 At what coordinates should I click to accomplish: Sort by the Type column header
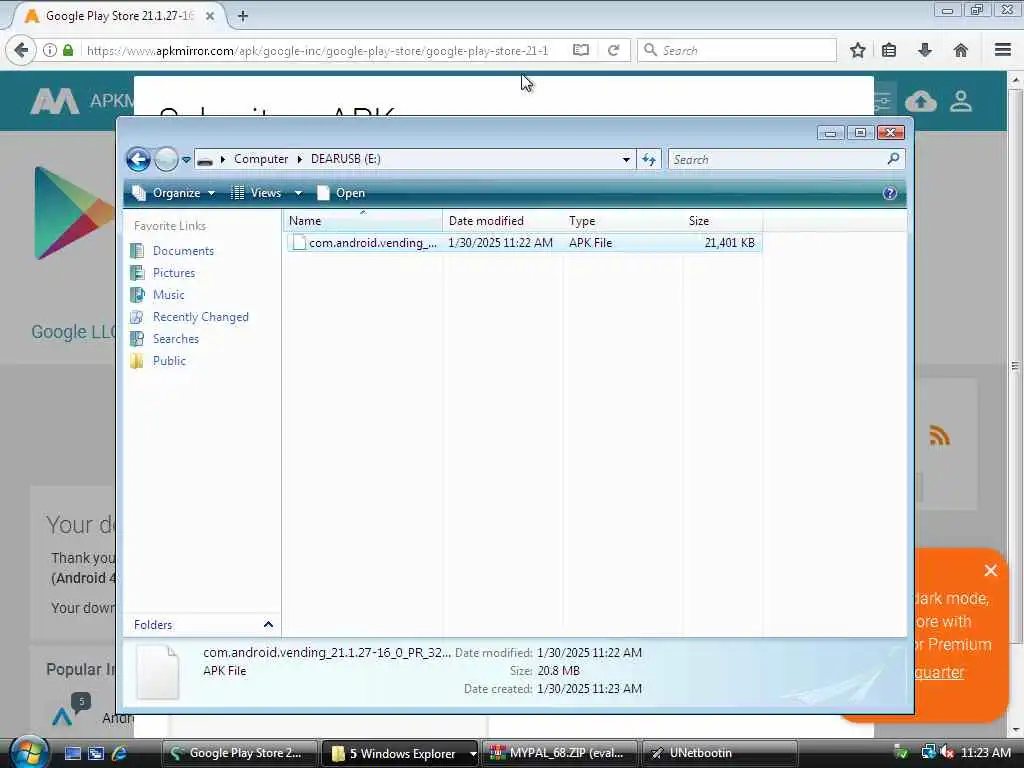(x=622, y=221)
